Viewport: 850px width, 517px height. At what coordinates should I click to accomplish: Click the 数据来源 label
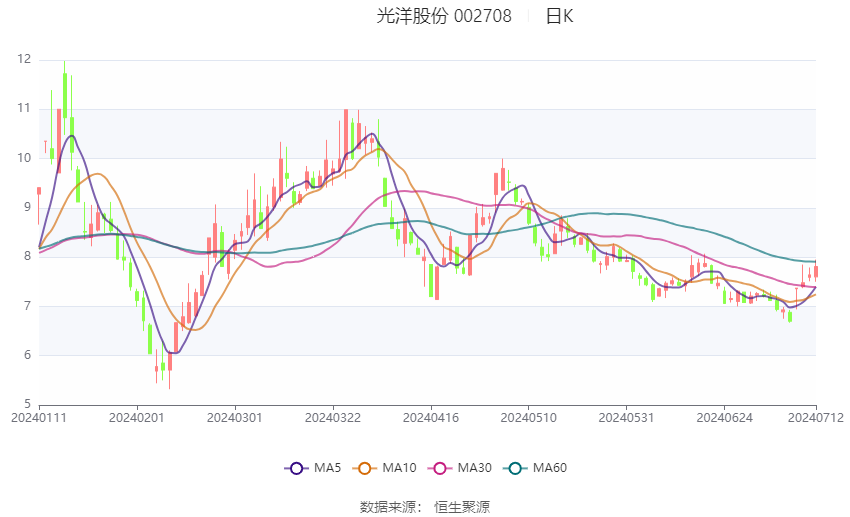388,507
